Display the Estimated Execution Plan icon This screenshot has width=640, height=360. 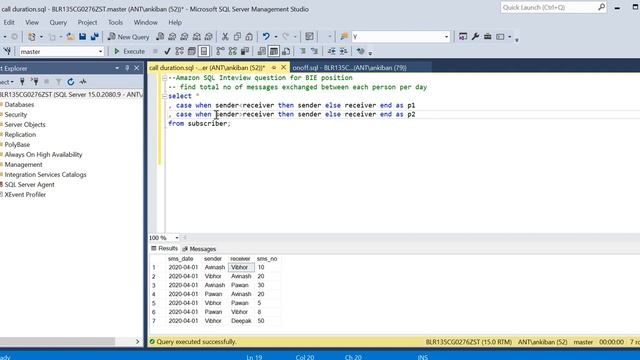point(180,51)
